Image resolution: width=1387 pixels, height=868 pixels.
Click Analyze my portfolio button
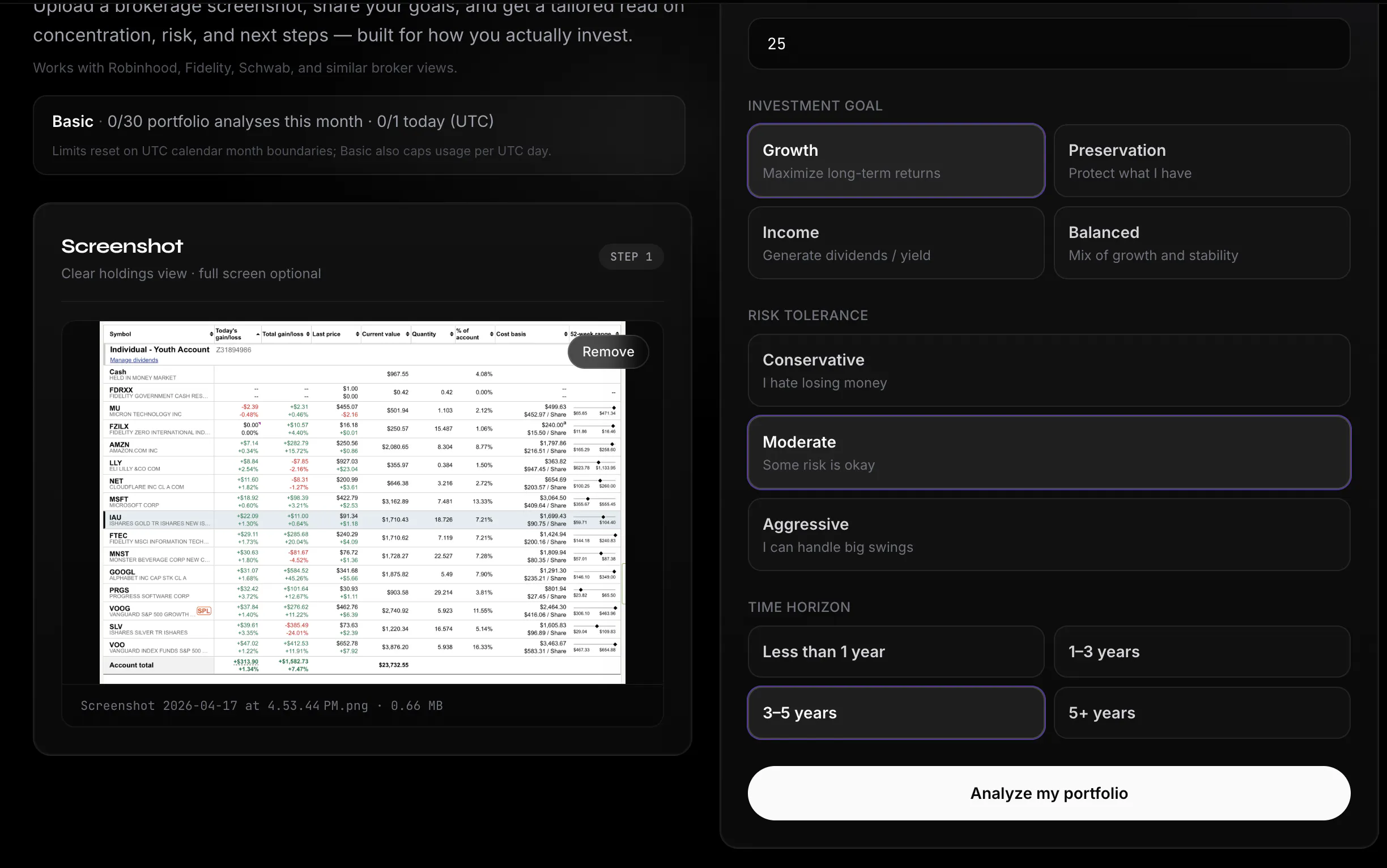[x=1049, y=793]
